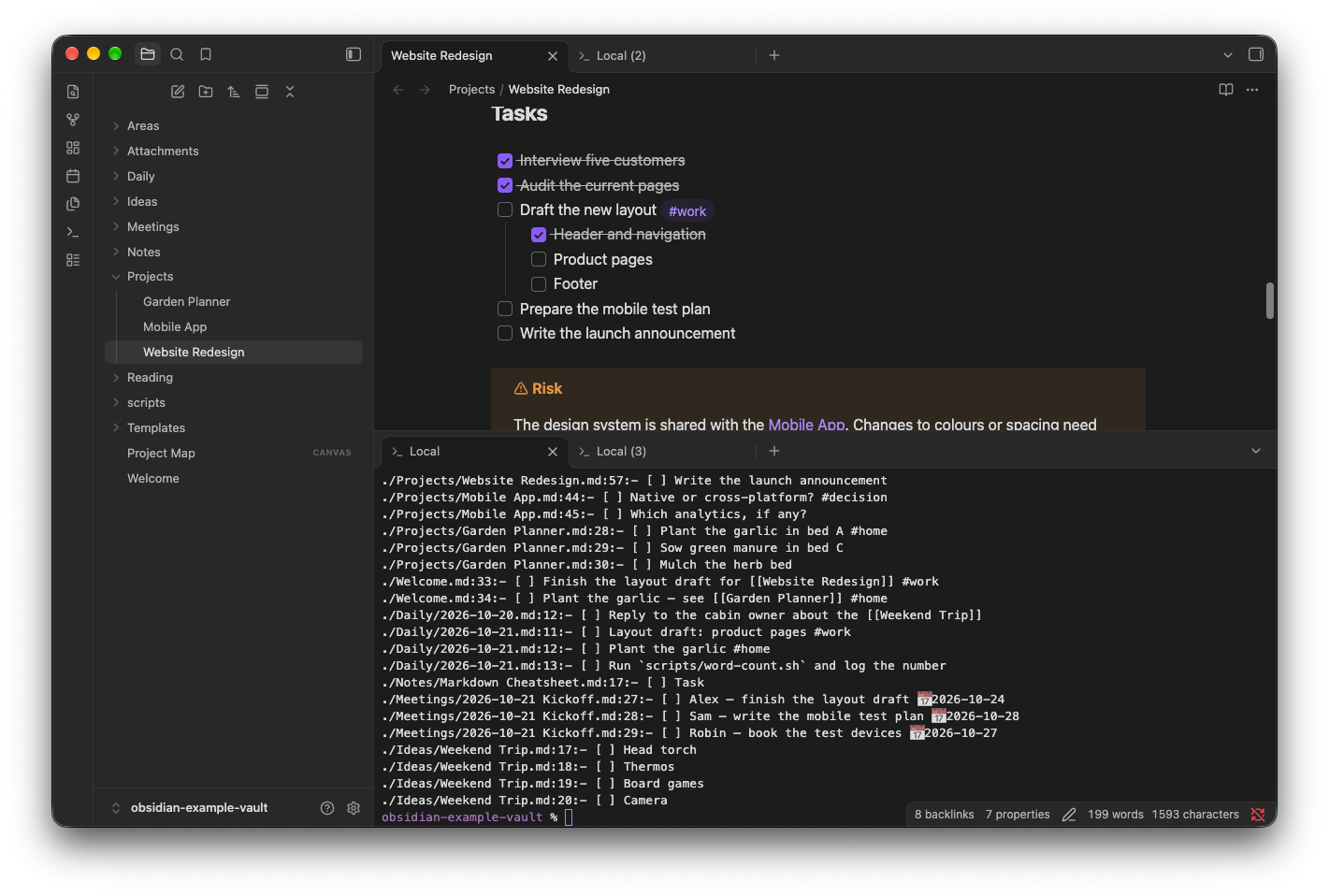The height and width of the screenshot is (896, 1329).
Task: Create a new folder icon
Action: pyautogui.click(x=206, y=92)
